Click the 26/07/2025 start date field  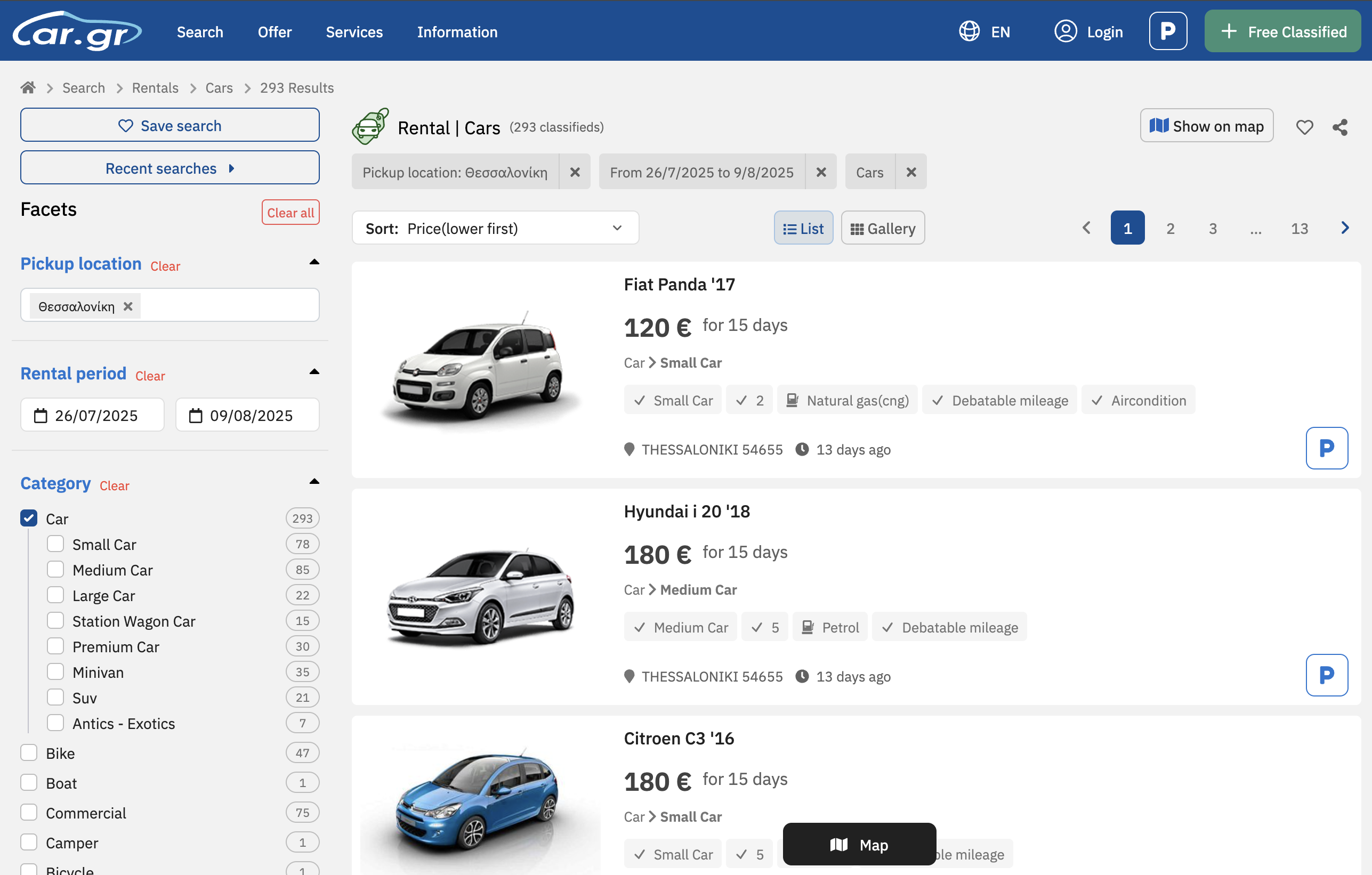[92, 415]
